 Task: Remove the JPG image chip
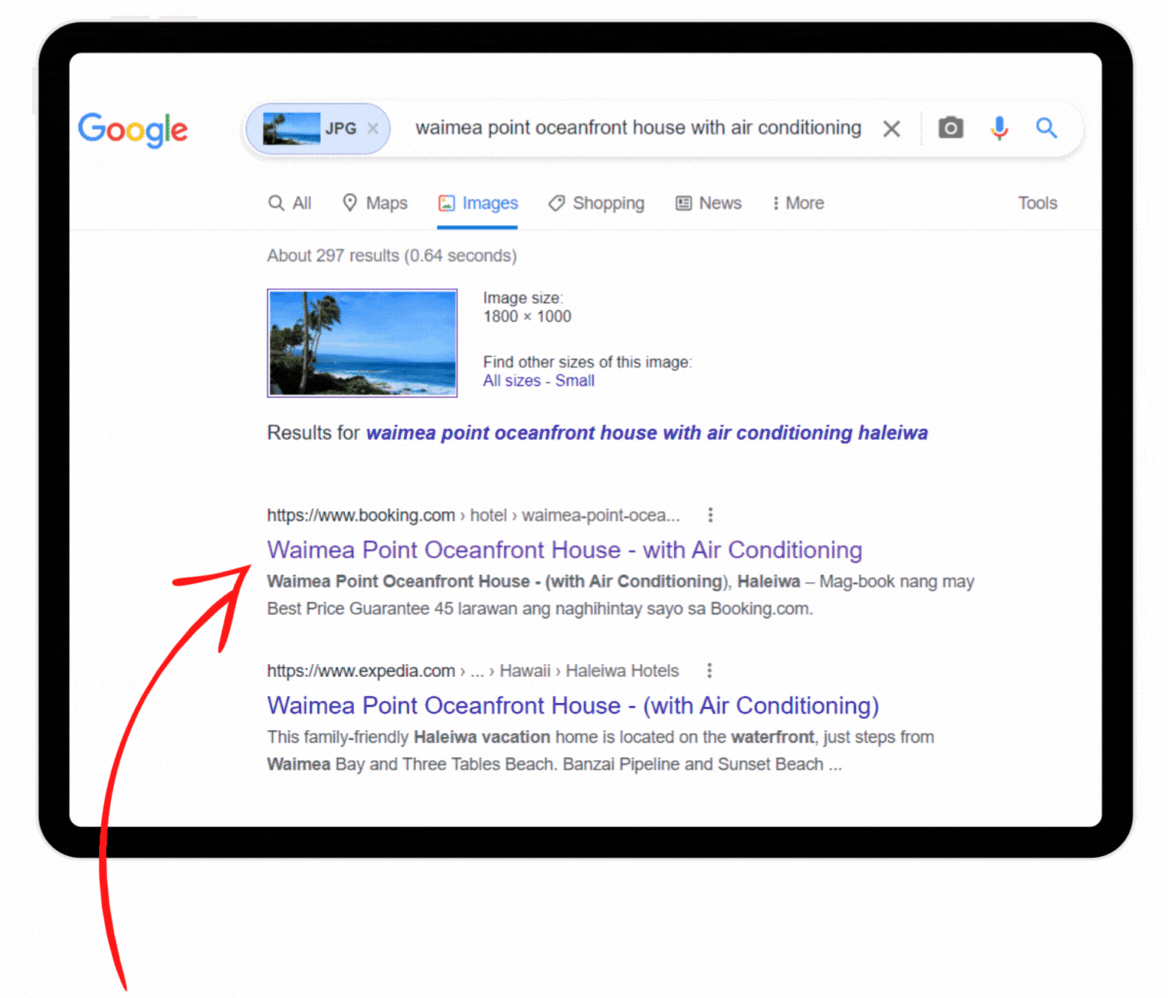pyautogui.click(x=372, y=128)
